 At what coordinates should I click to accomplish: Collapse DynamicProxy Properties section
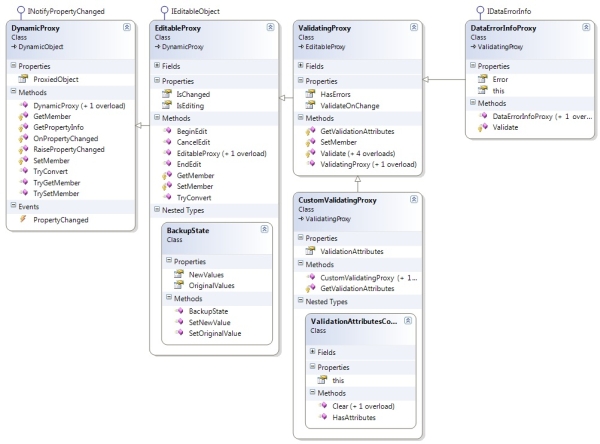[13, 65]
